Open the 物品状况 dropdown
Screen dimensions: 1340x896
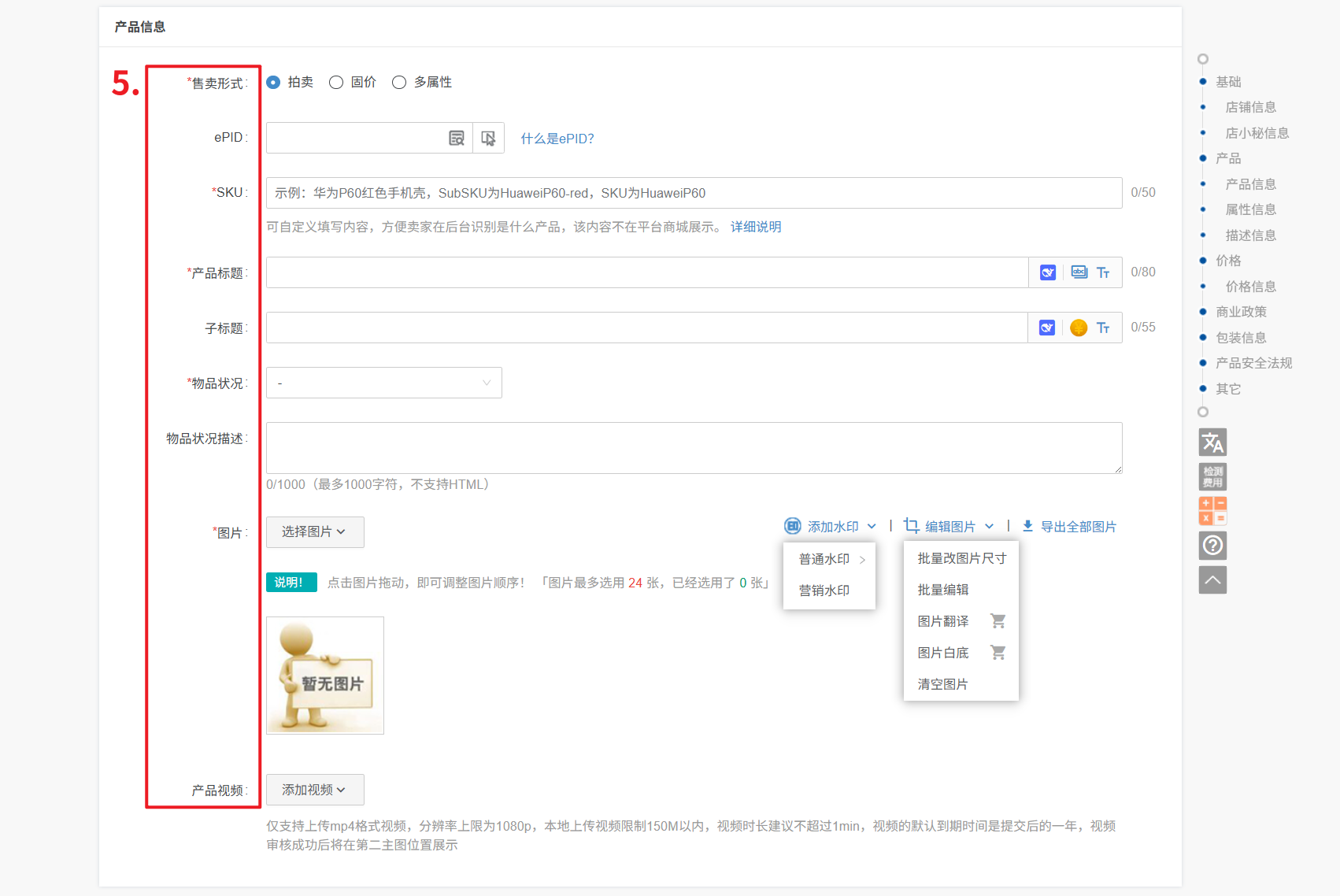coord(383,383)
